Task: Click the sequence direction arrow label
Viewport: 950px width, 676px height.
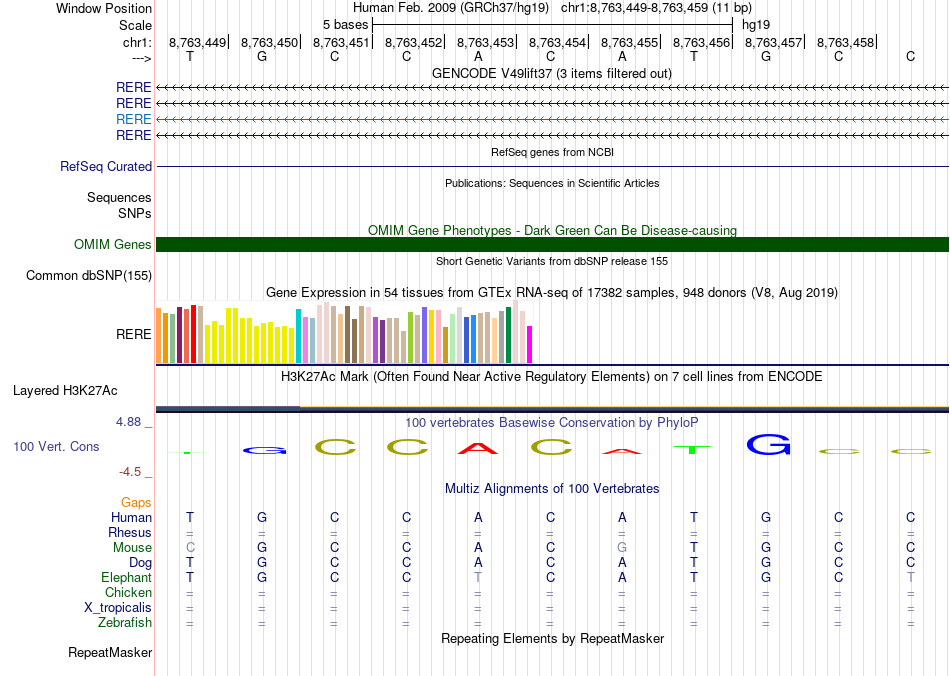Action: point(141,58)
